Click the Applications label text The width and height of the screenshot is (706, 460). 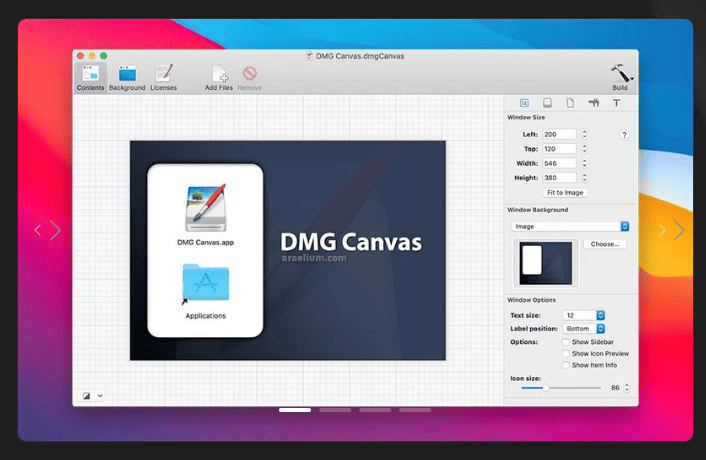[x=206, y=316]
